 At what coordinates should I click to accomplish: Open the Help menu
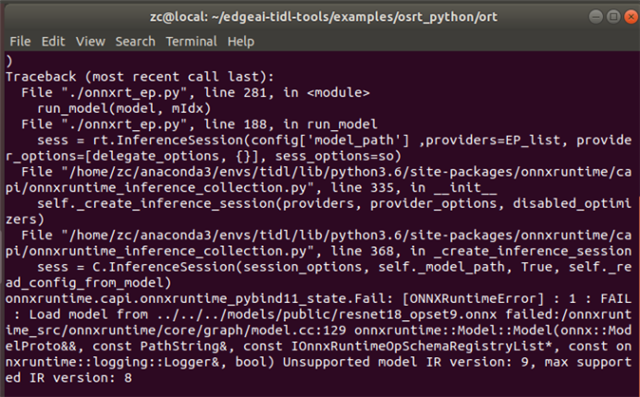tap(241, 41)
